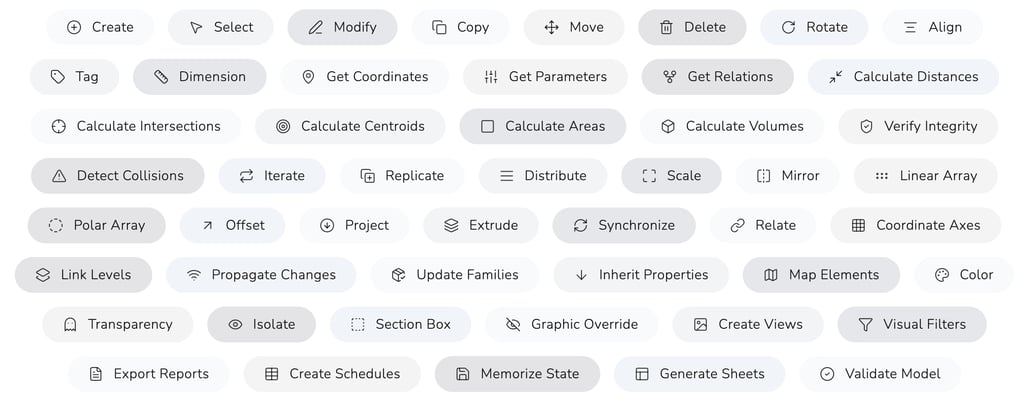Image resolution: width=1024 pixels, height=409 pixels.
Task: Click the Validate Model chip
Action: 879,373
